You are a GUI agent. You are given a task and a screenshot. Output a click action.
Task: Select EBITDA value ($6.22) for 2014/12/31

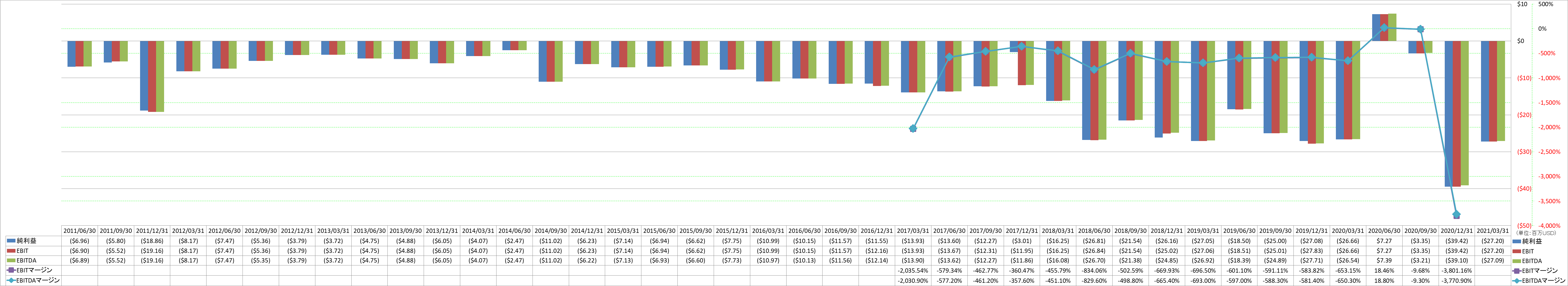coord(587,260)
